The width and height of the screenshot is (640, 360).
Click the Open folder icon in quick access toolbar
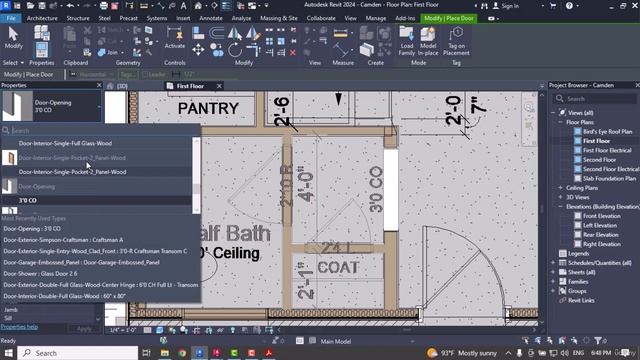30,6
